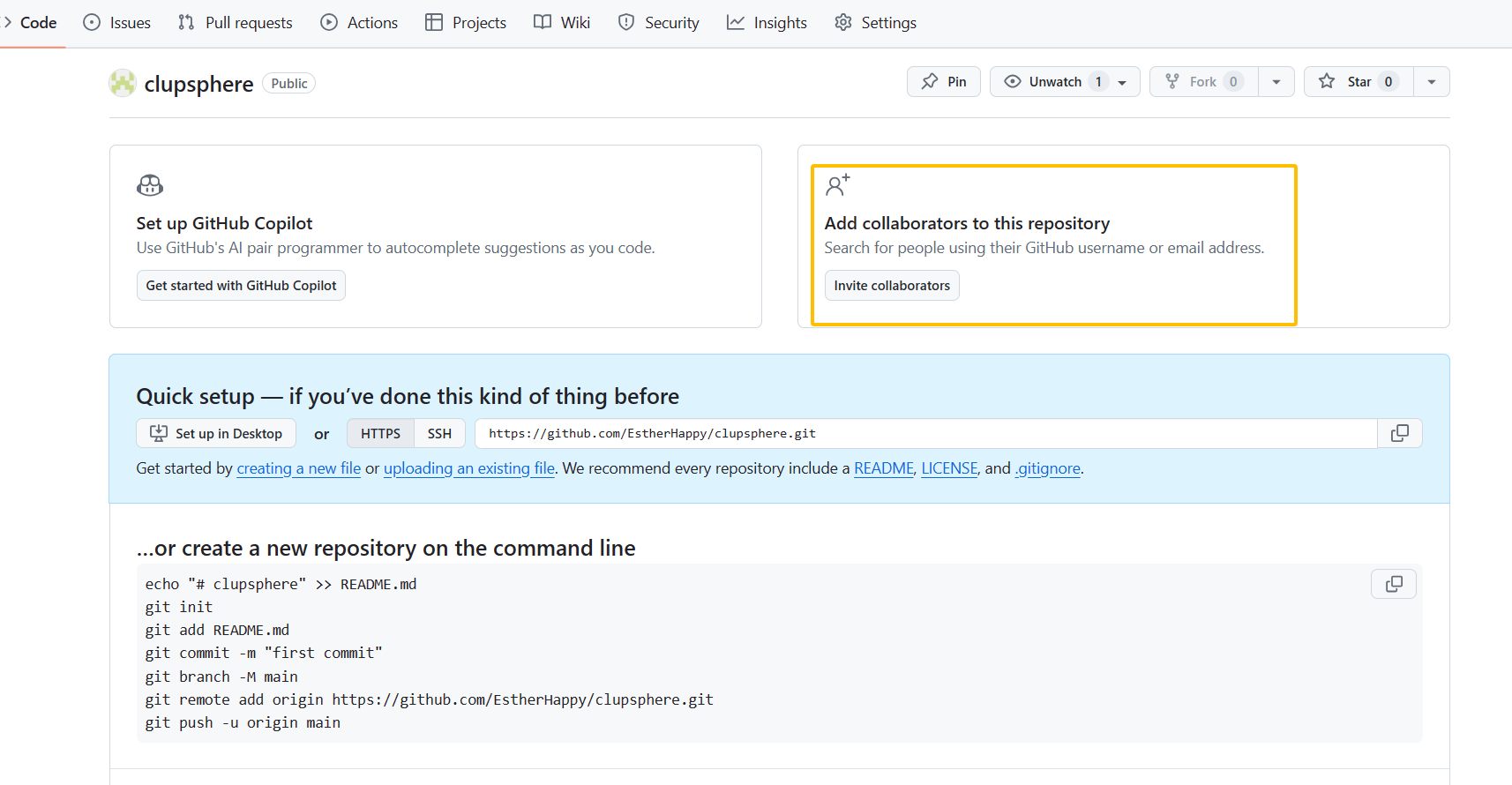
Task: Open the .gitignore link
Action: click(x=1048, y=468)
